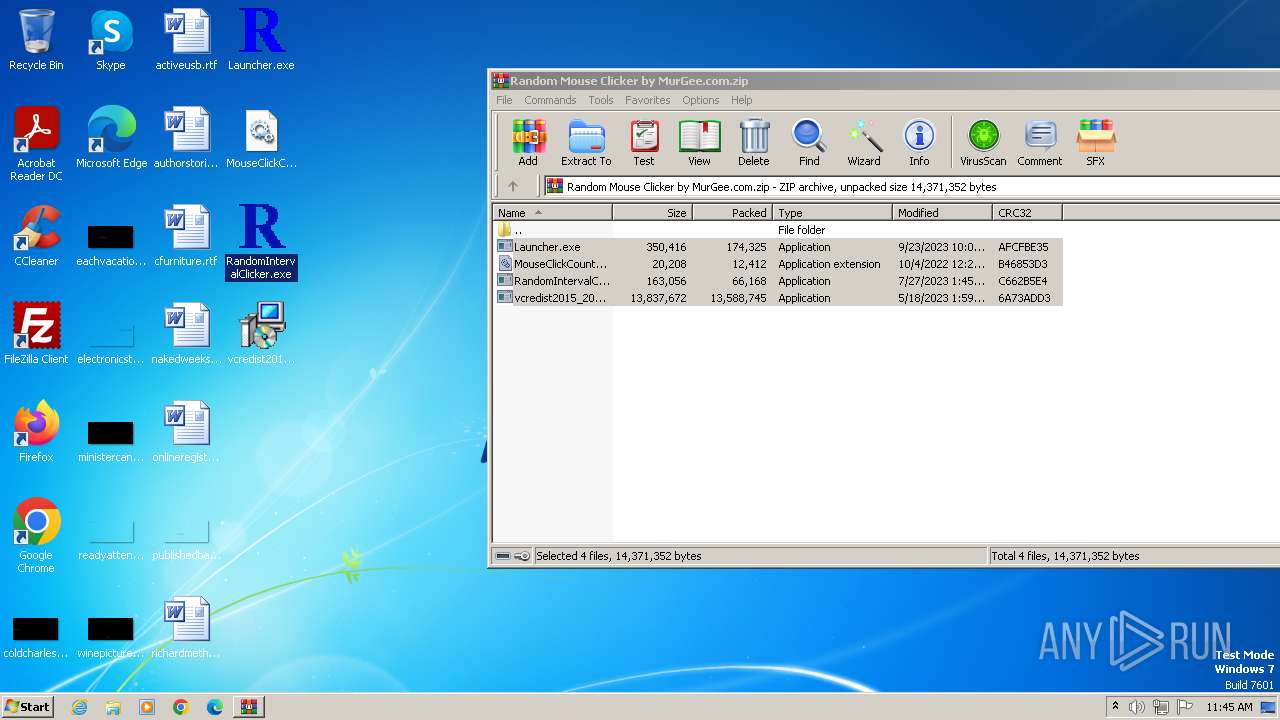Click the B46853D3 CRC32 value
Viewport: 1280px width, 720px height.
(x=1023, y=264)
